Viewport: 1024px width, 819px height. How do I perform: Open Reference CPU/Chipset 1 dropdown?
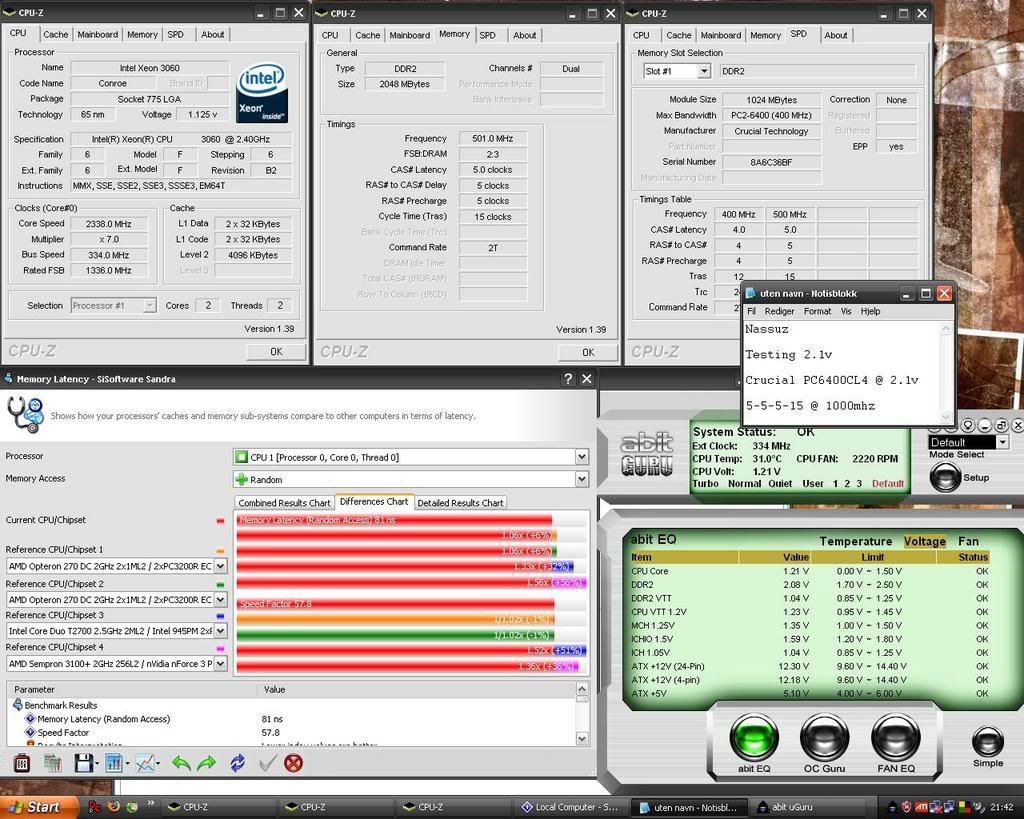(x=221, y=566)
